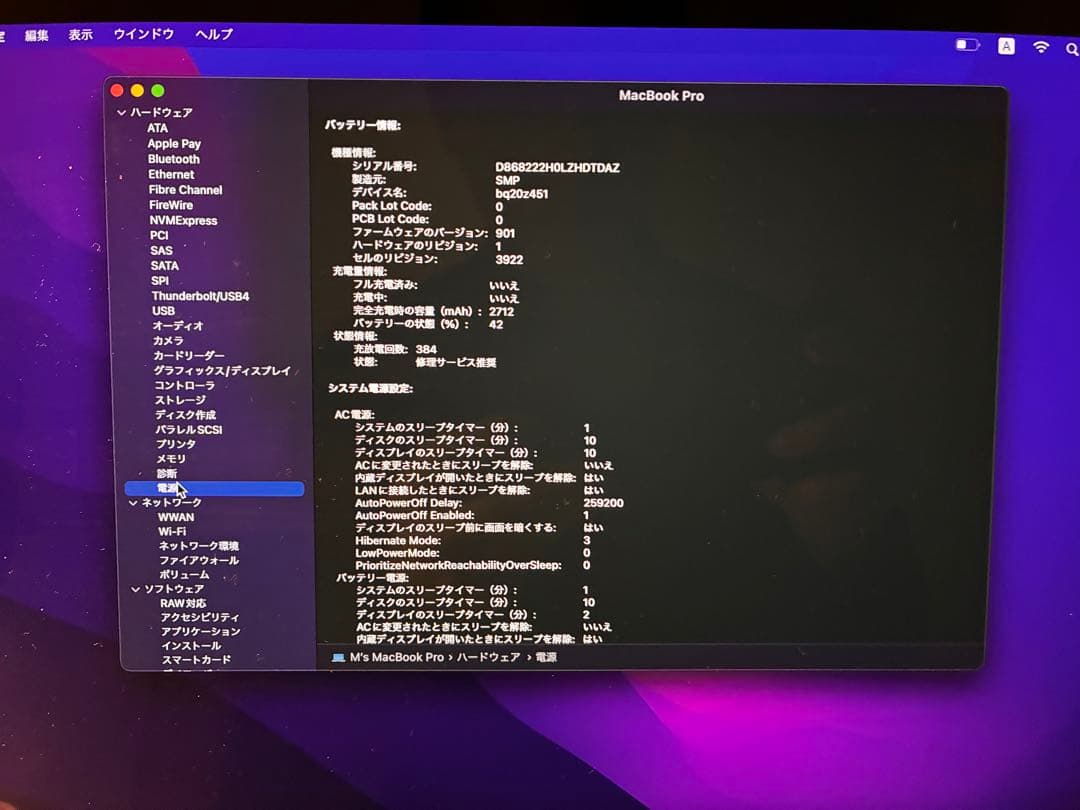Click the MacBook Pro computer icon in the path bar
The height and width of the screenshot is (810, 1080).
point(338,658)
